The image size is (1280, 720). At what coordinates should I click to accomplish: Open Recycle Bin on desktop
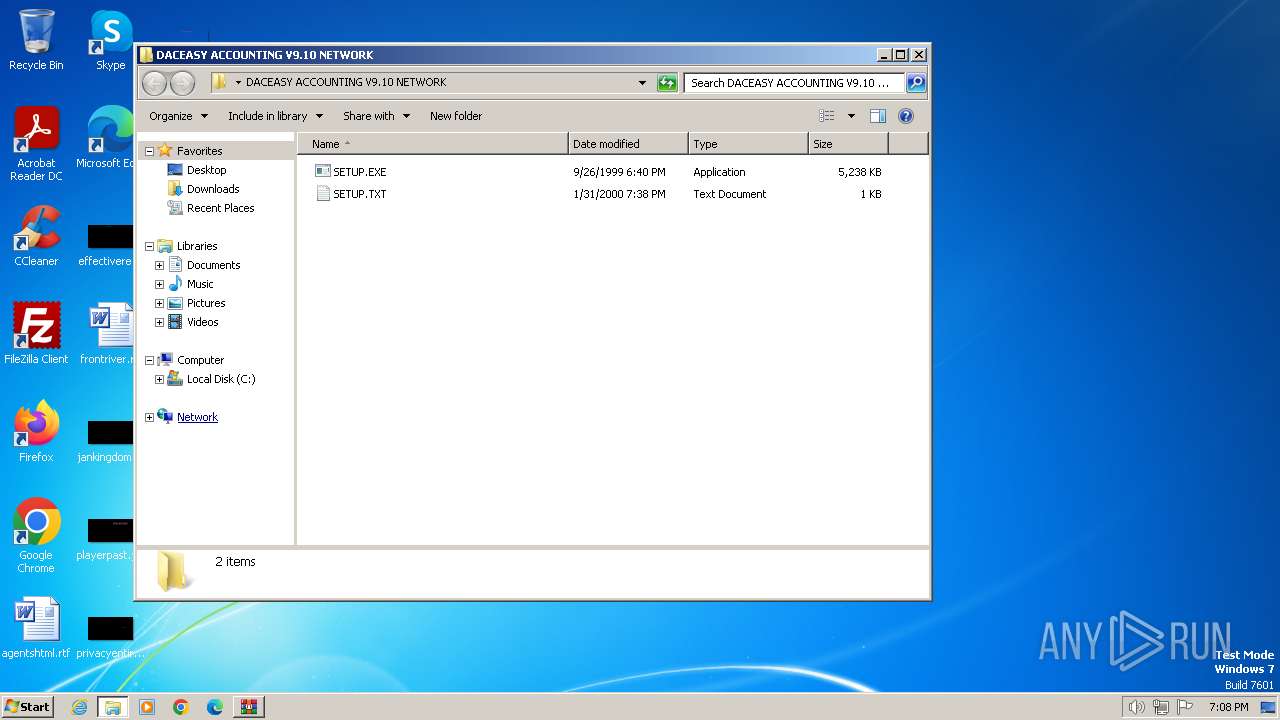(x=36, y=40)
